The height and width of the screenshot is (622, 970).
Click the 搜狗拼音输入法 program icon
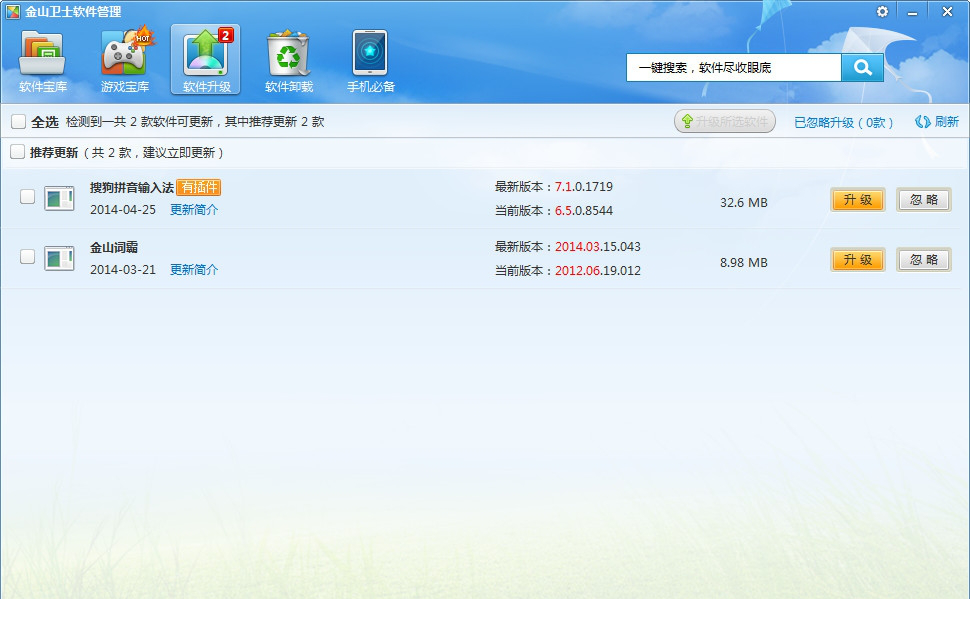[x=59, y=198]
